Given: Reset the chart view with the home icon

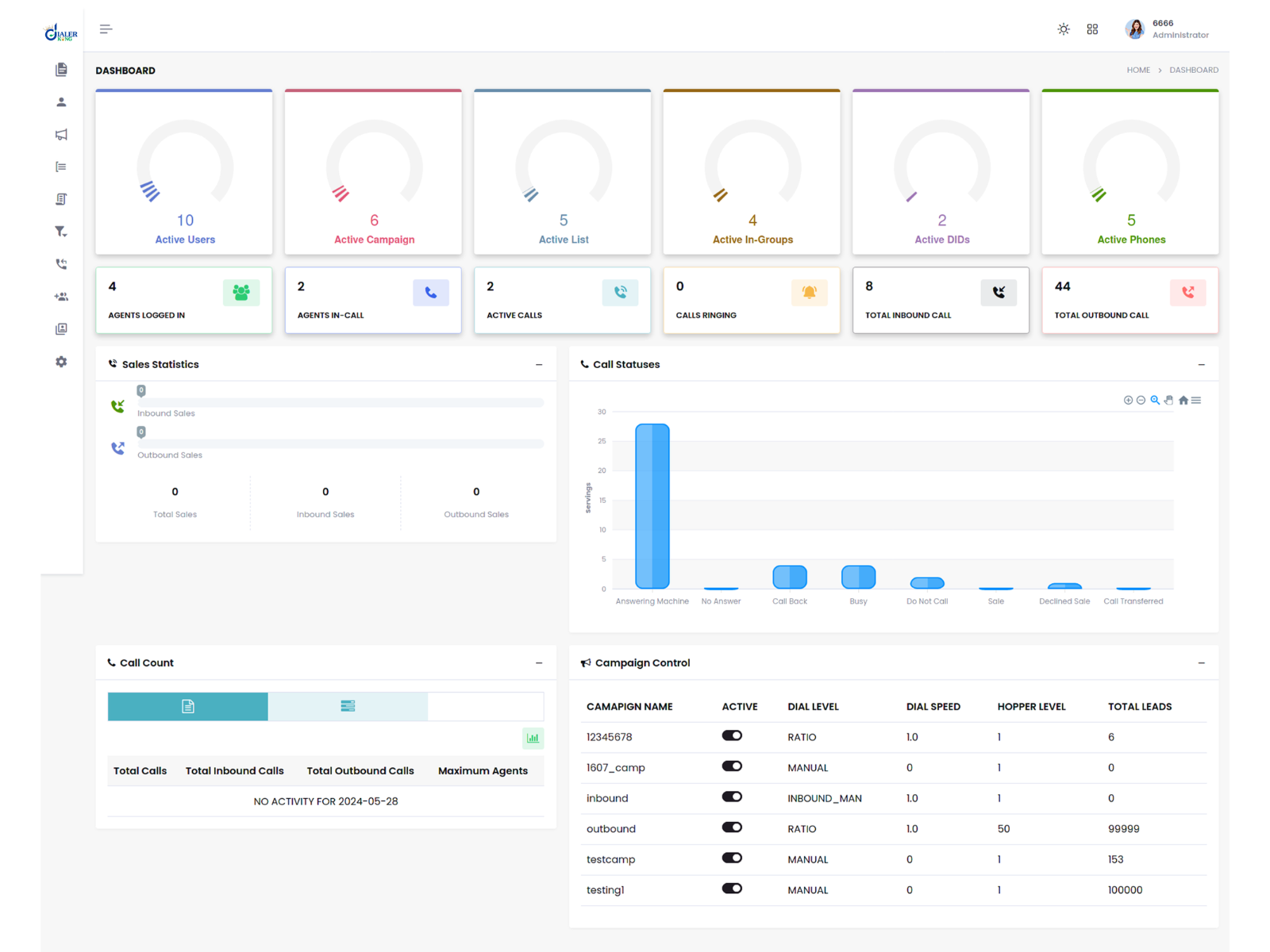Looking at the screenshot, I should (1182, 401).
